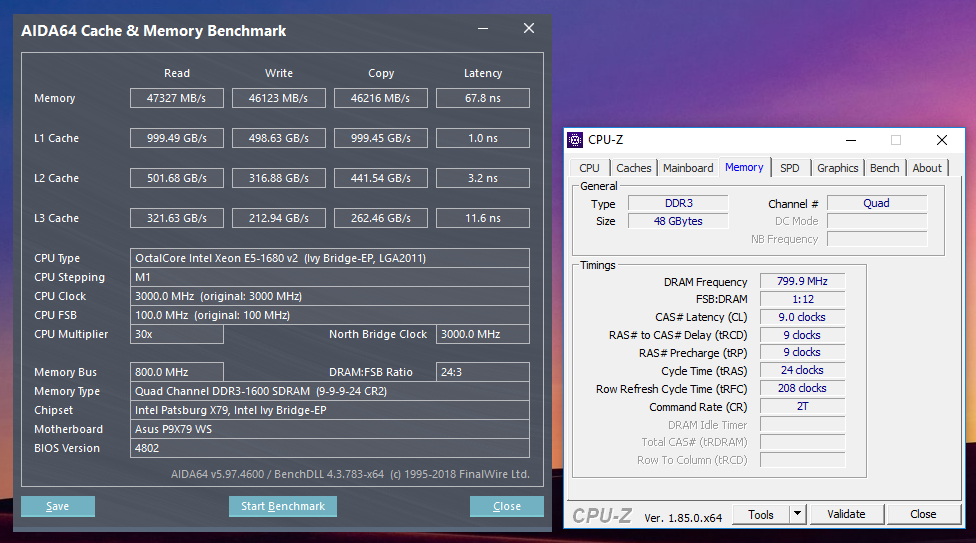Click Cycle Time tRAS value 24 clocks

click(x=802, y=371)
